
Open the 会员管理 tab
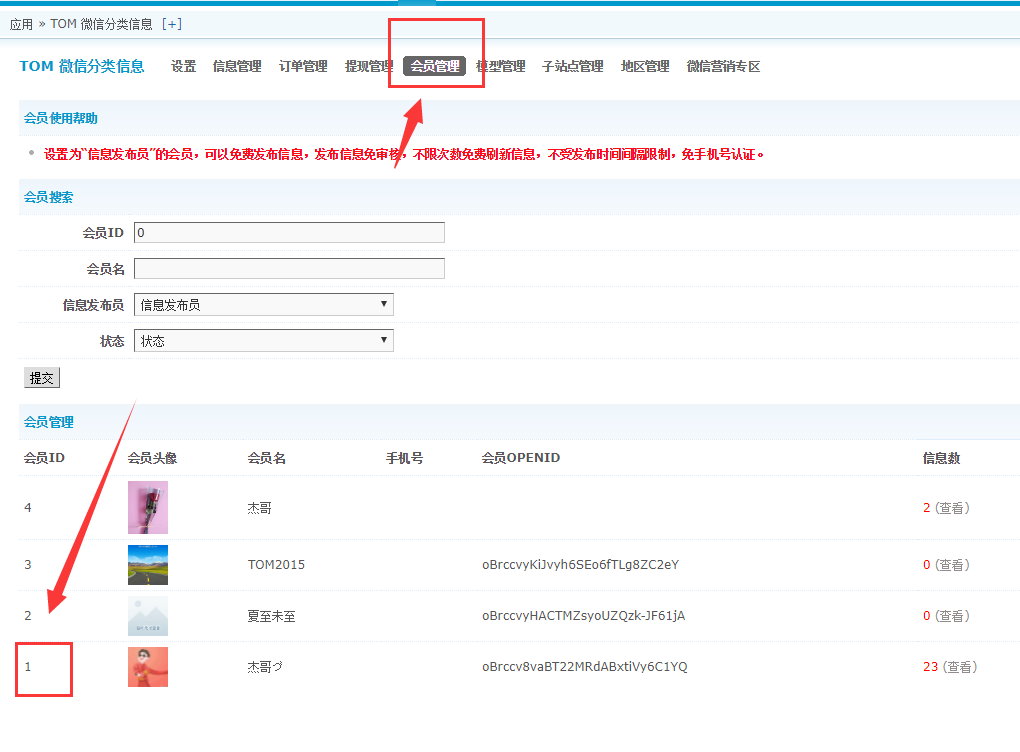pyautogui.click(x=435, y=67)
